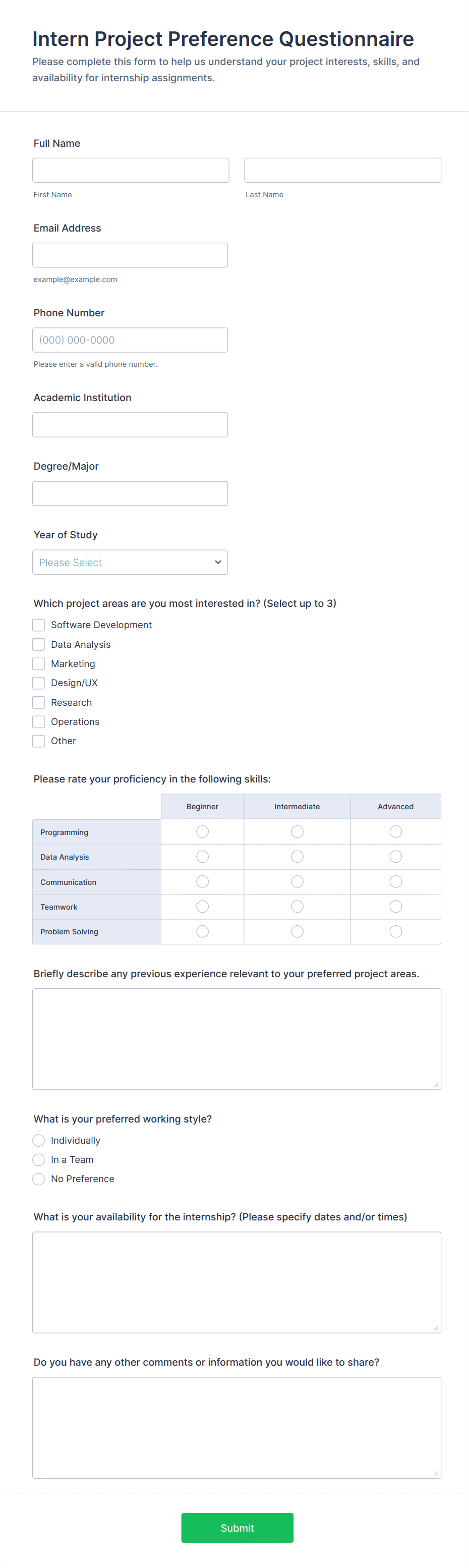Set Communication skill to Intermediate
Screen dimensions: 469x1568
click(x=297, y=881)
